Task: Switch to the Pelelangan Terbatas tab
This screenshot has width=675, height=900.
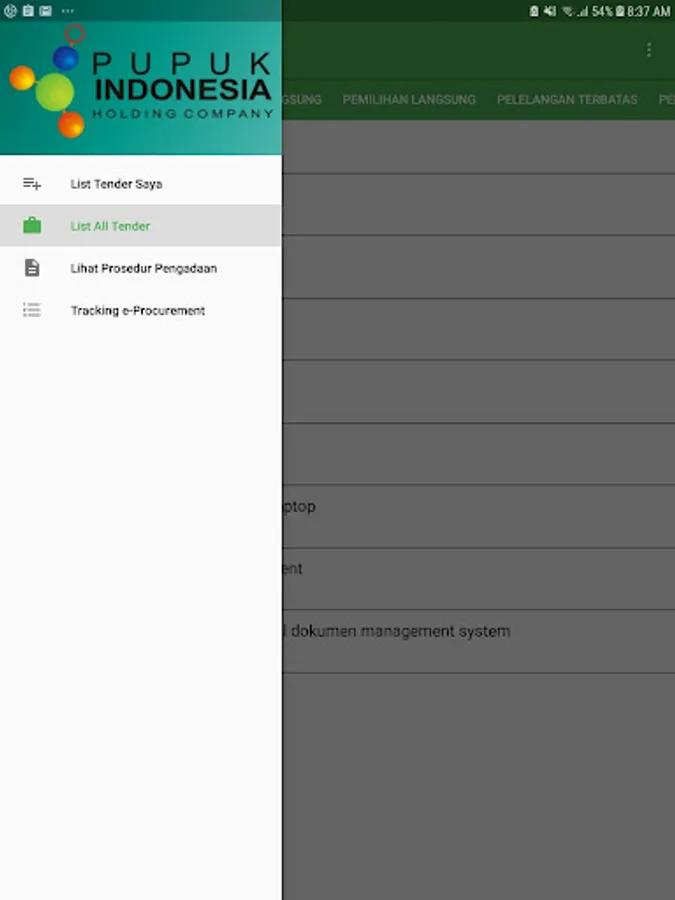Action: tap(567, 99)
